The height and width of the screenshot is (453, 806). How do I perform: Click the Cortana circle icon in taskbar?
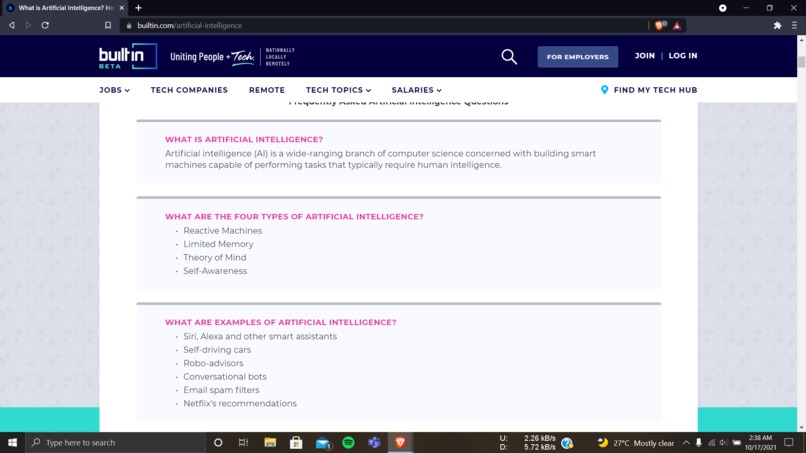pos(218,442)
